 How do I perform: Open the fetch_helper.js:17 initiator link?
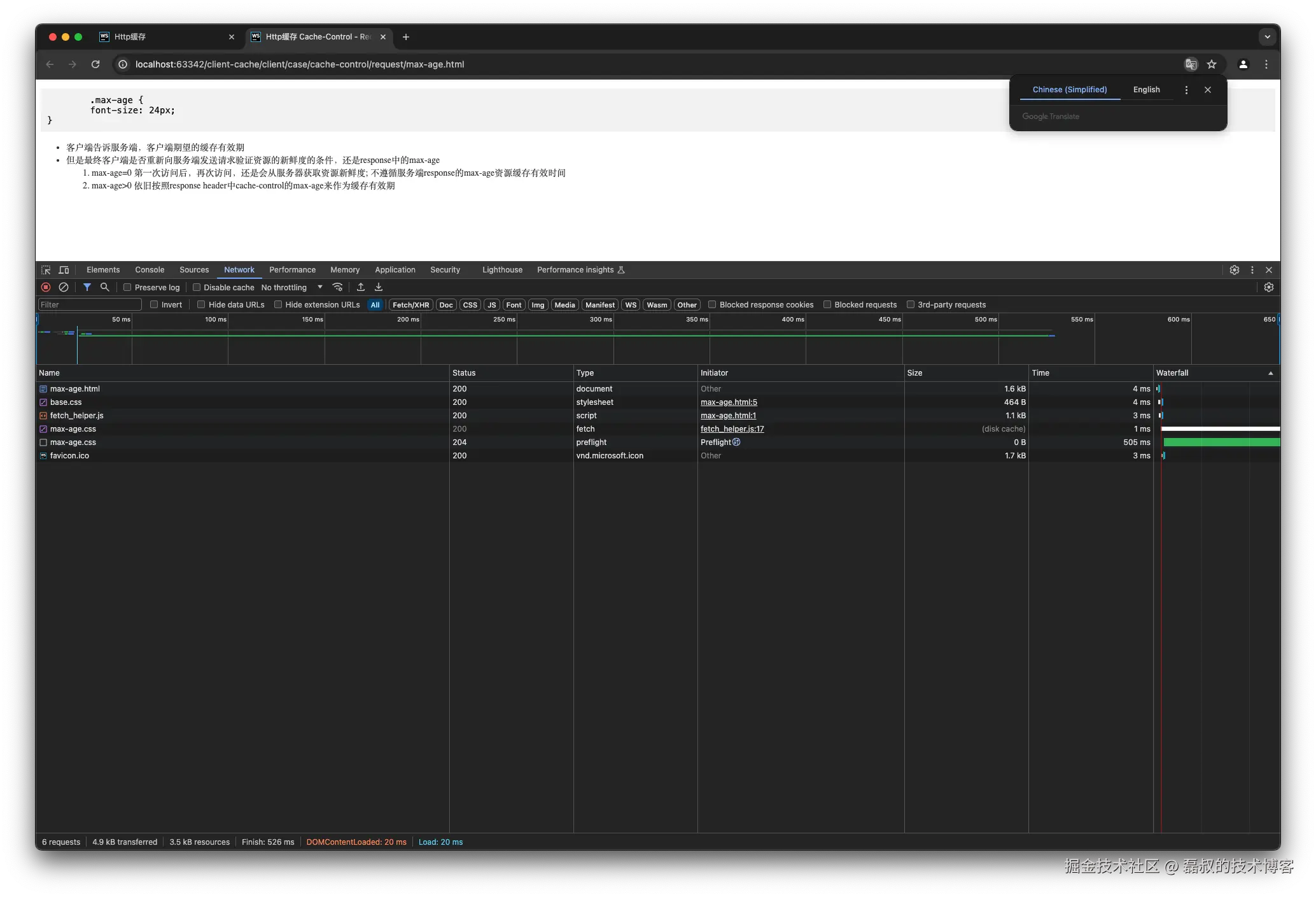point(732,429)
